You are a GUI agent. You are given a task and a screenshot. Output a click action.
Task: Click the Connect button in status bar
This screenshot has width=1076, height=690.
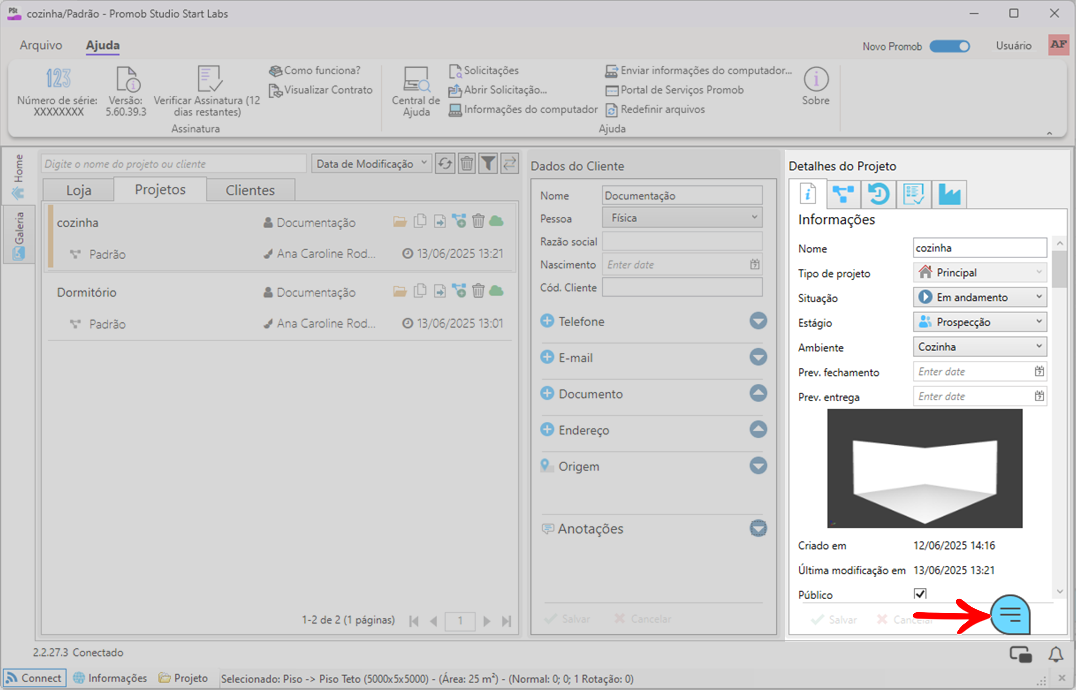coord(34,678)
